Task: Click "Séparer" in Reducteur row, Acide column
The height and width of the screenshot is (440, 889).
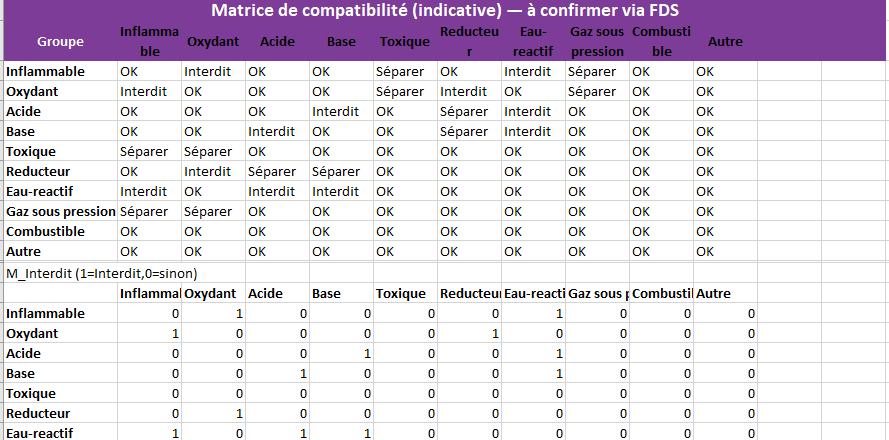Action: pos(272,172)
